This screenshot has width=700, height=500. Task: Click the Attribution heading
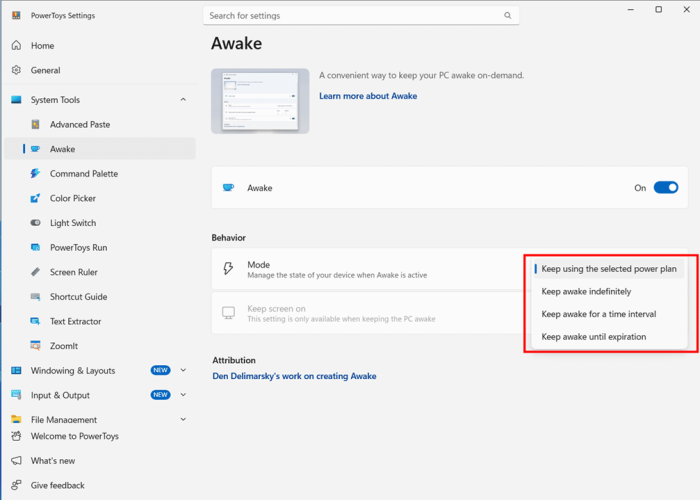tap(234, 360)
